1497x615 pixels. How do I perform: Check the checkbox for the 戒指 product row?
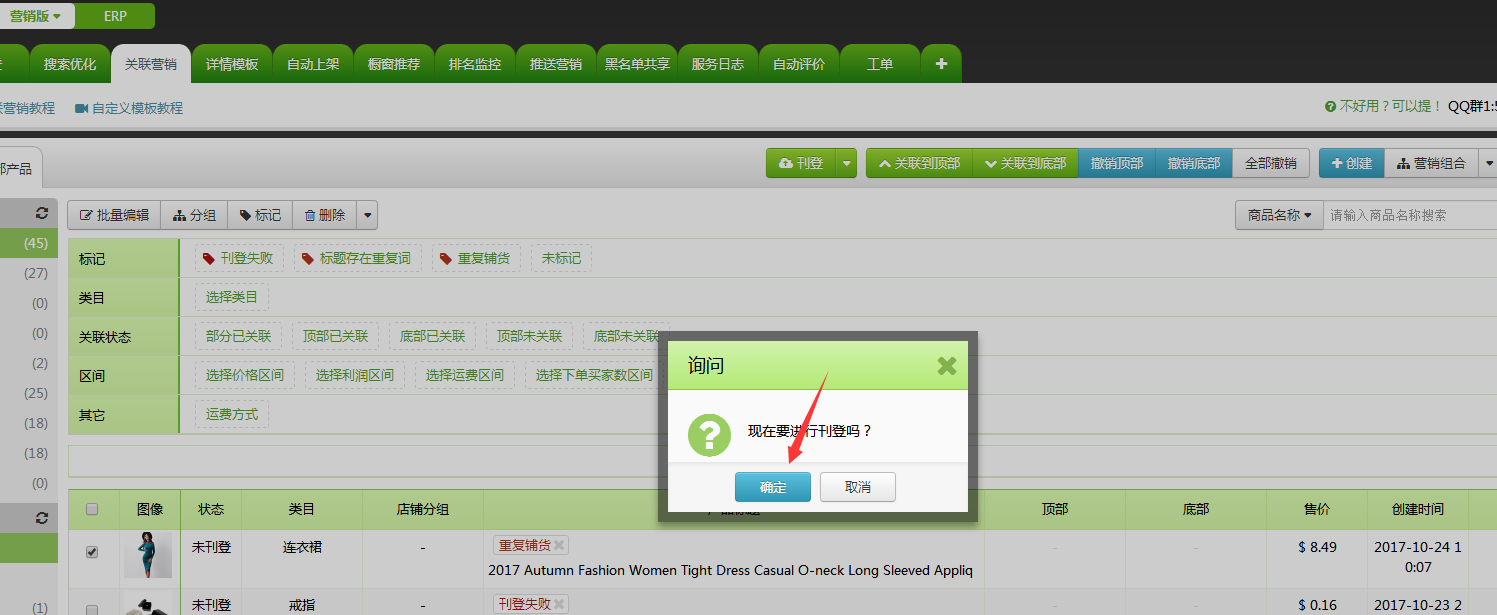[x=92, y=609]
